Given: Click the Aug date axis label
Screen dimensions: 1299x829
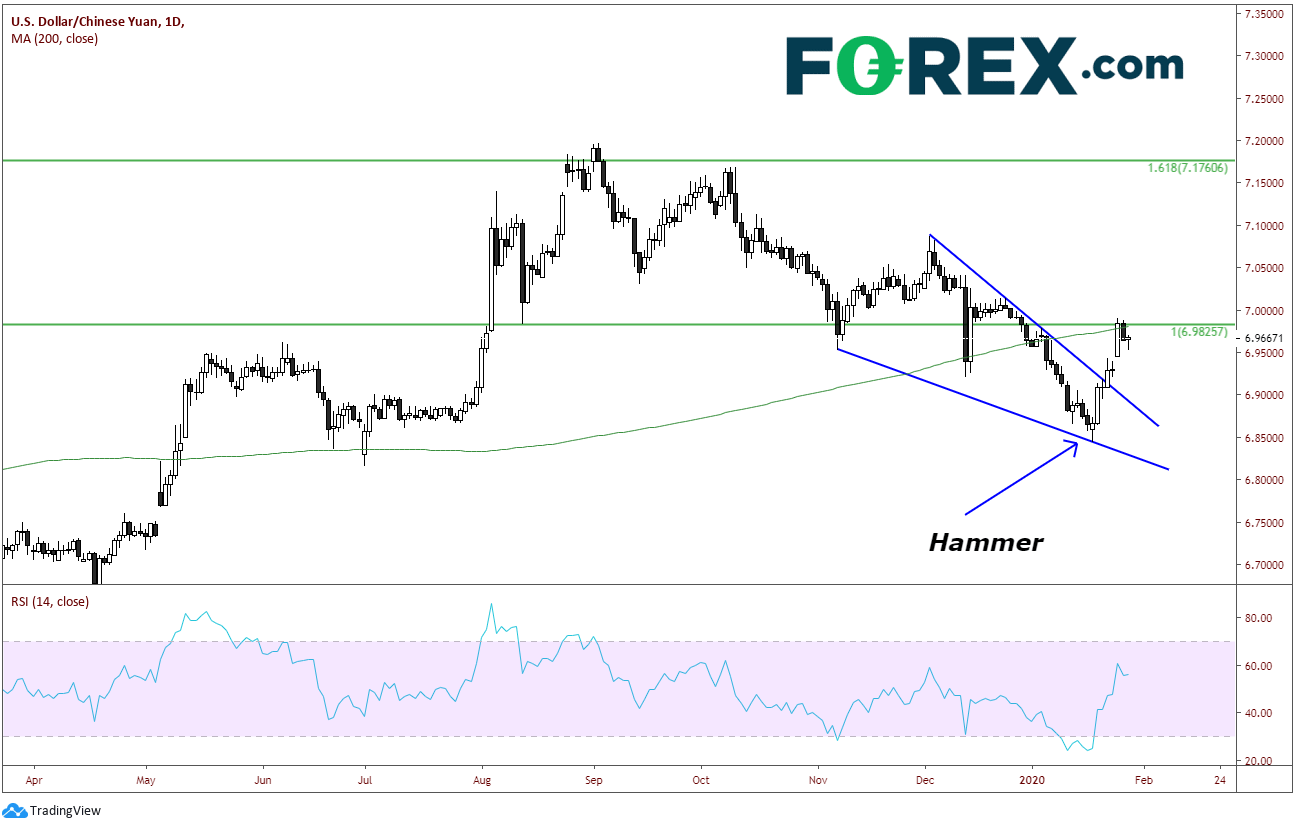Looking at the screenshot, I should (483, 778).
